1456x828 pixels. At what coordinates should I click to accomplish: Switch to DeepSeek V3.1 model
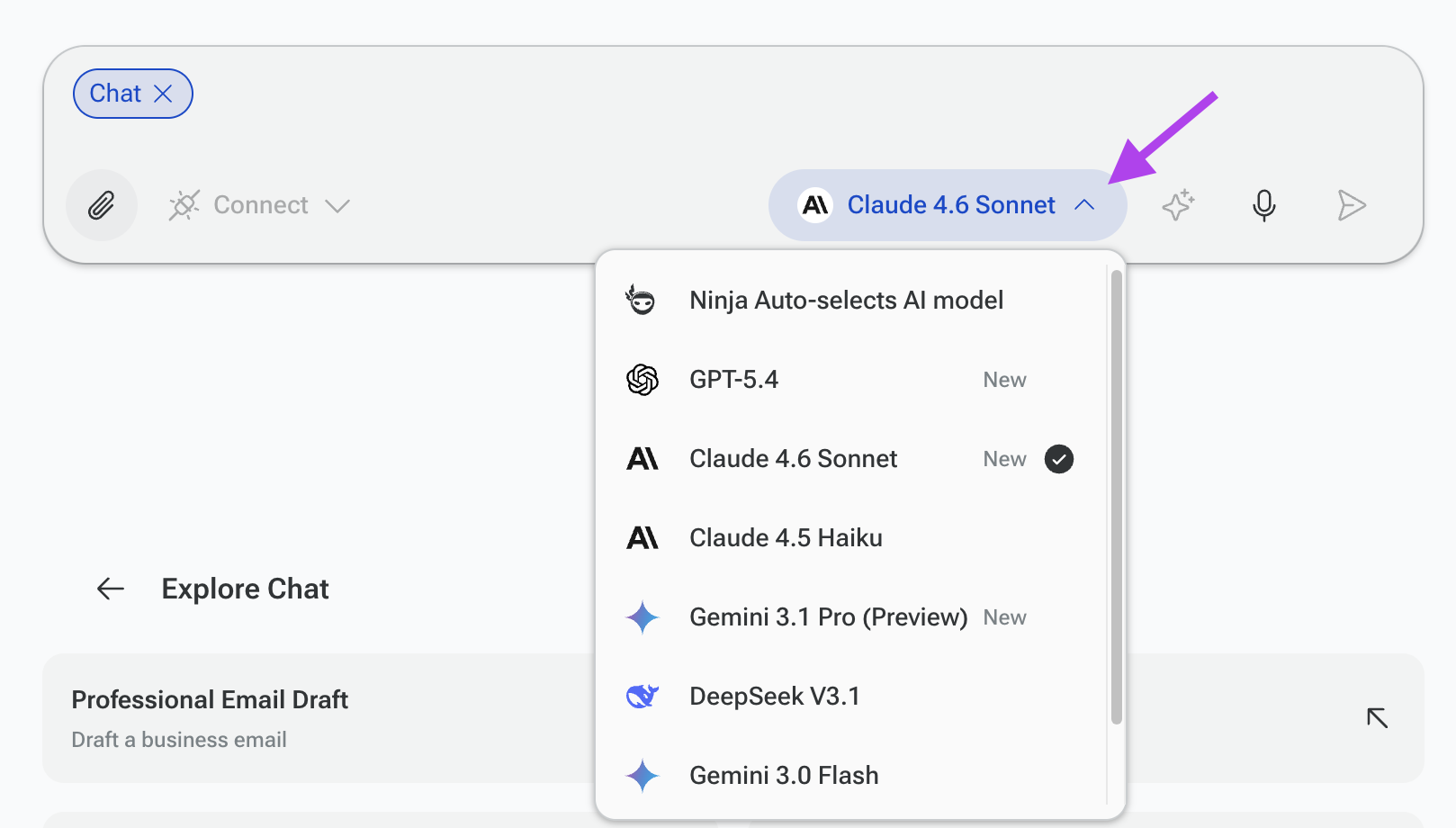[850, 697]
